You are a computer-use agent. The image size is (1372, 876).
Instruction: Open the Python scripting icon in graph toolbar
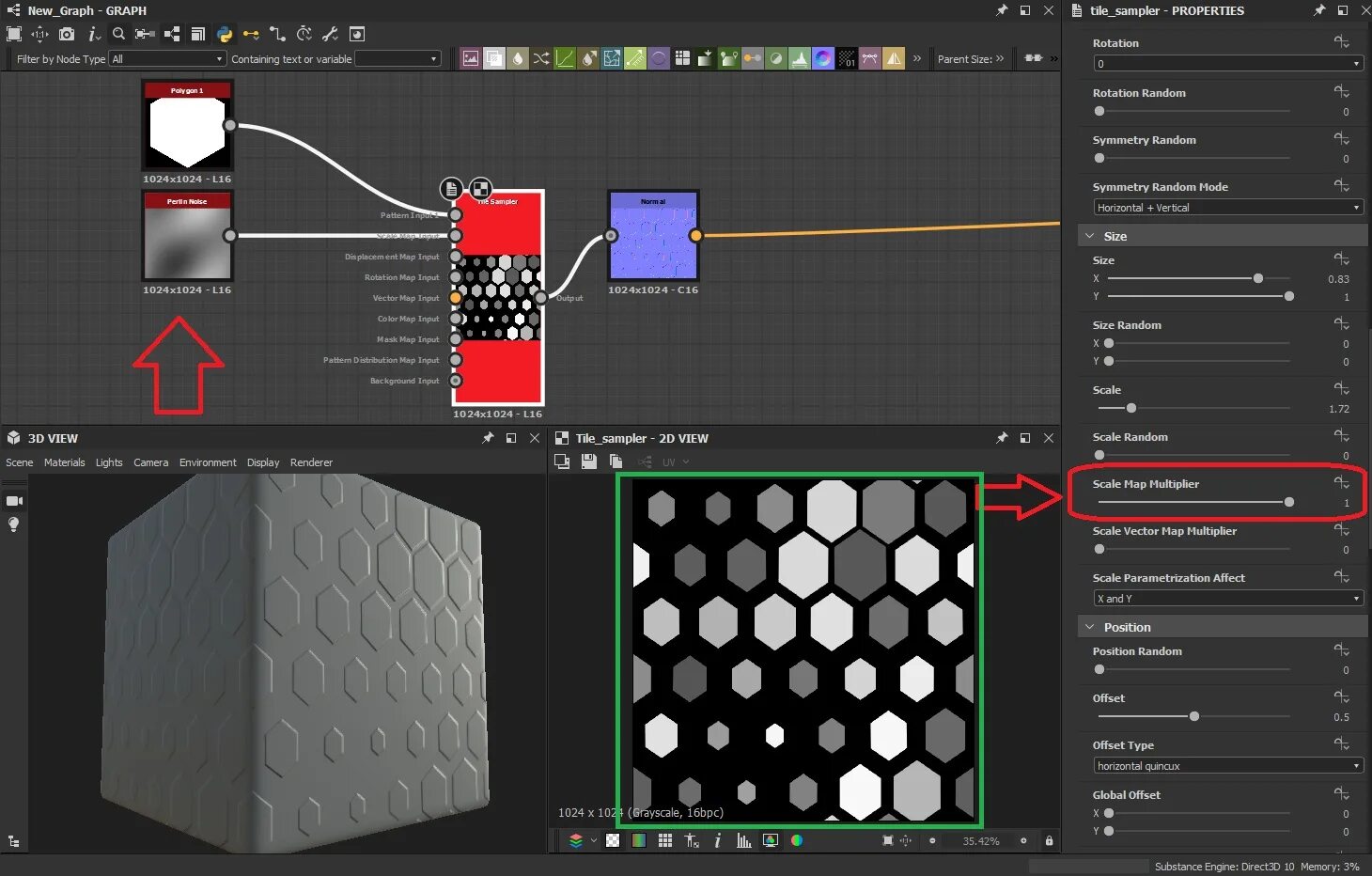tap(225, 34)
